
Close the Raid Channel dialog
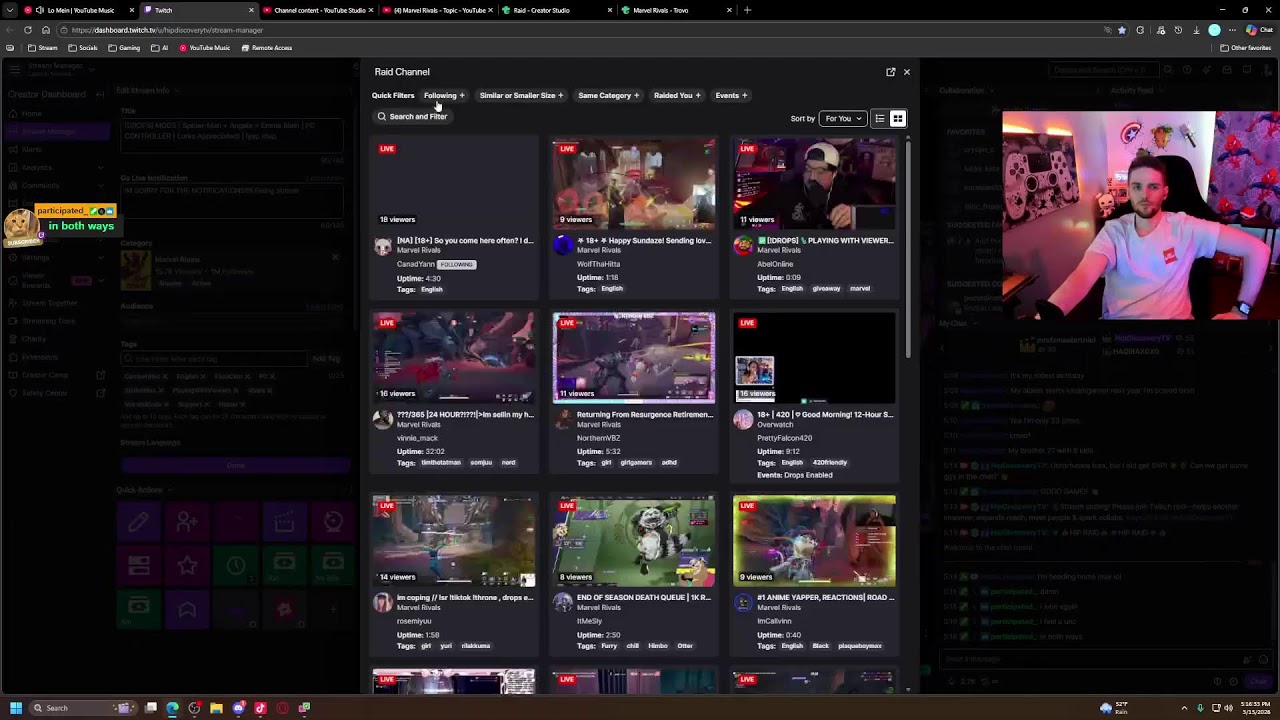coord(907,72)
